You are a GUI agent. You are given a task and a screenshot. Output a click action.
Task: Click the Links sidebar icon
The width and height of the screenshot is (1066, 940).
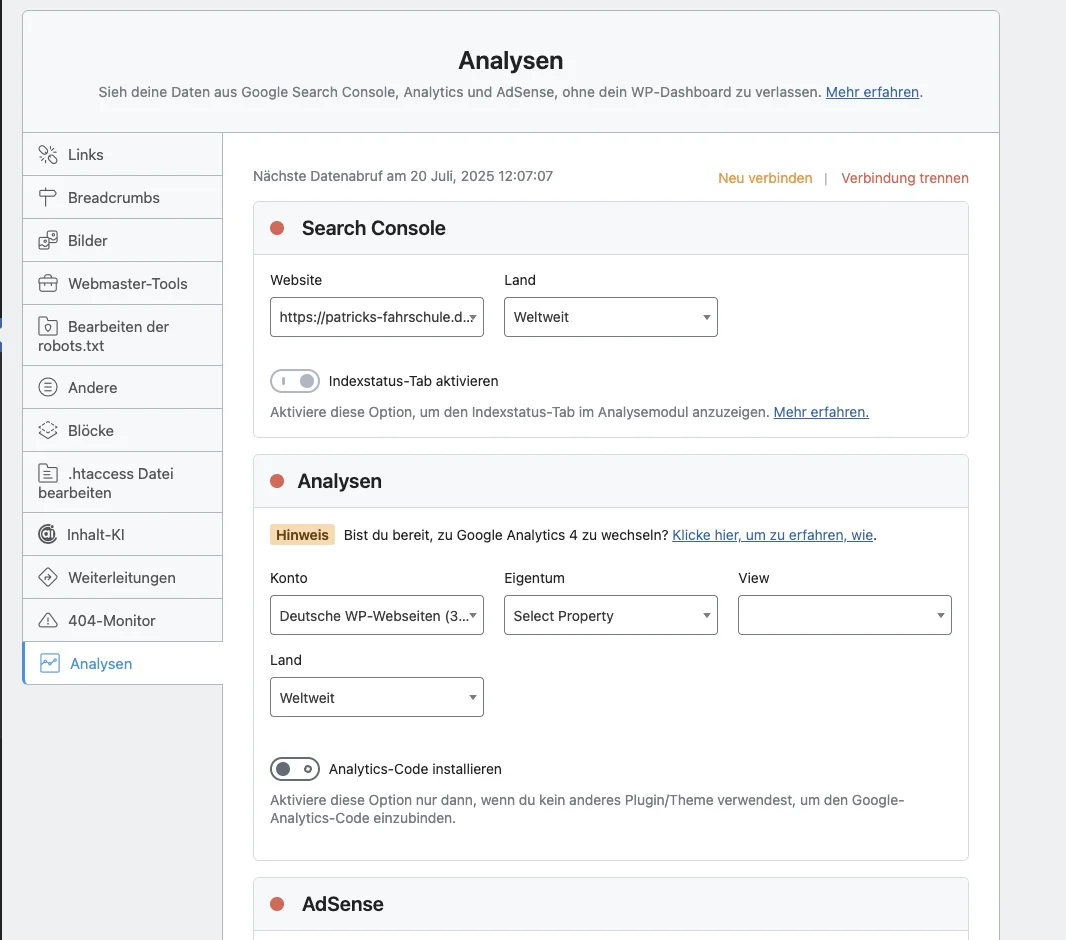click(48, 154)
